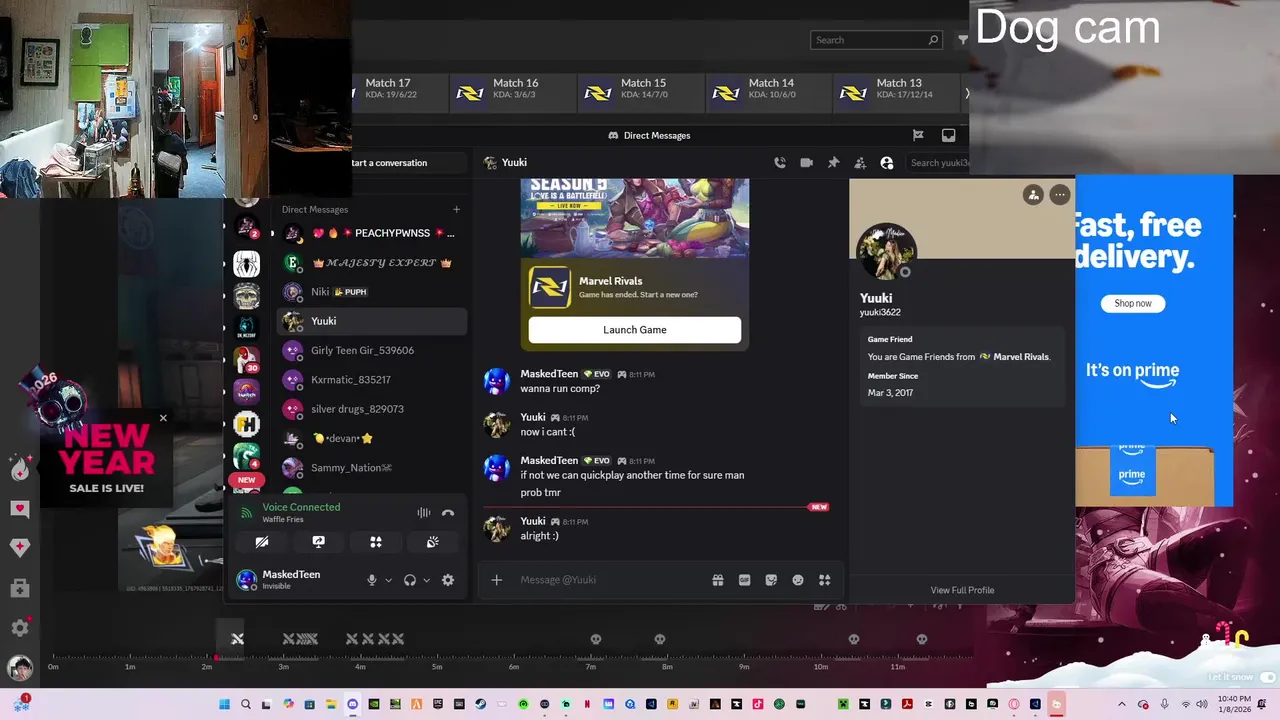Open the Niki direct message
Screen dimensions: 1280x720
click(372, 292)
